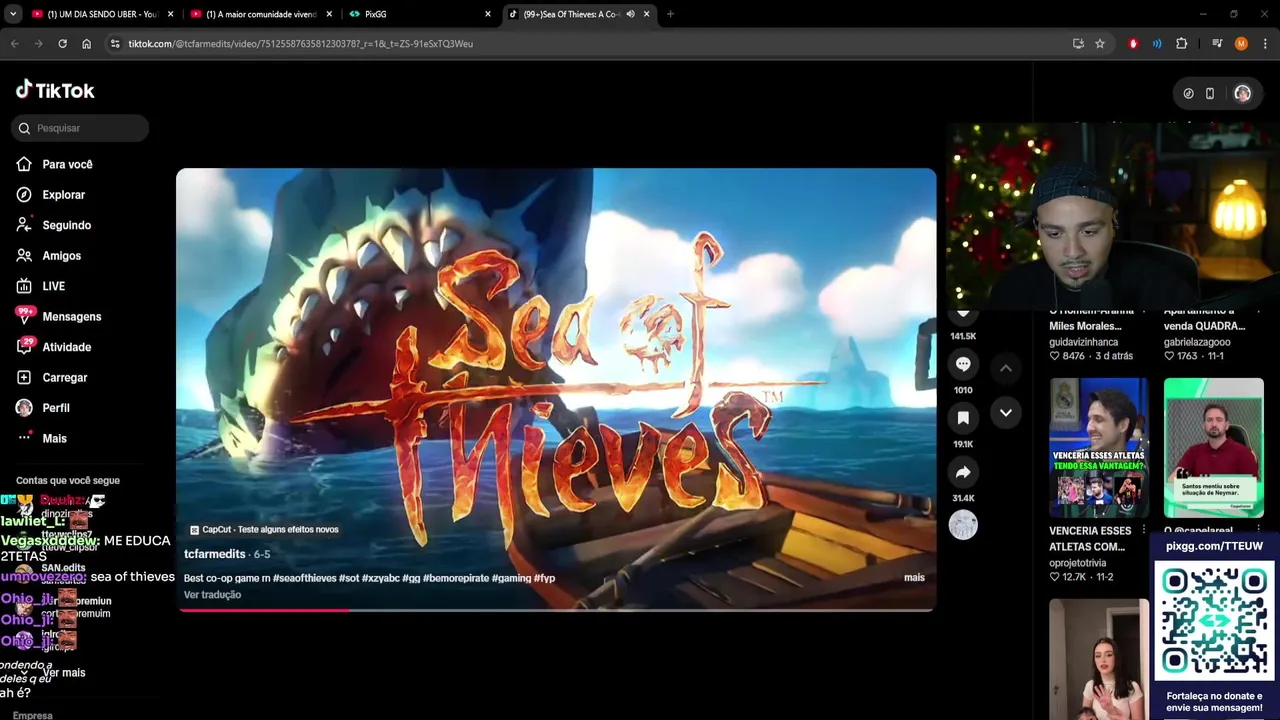Open Atividade notifications
This screenshot has height=720, width=1280.
click(66, 347)
